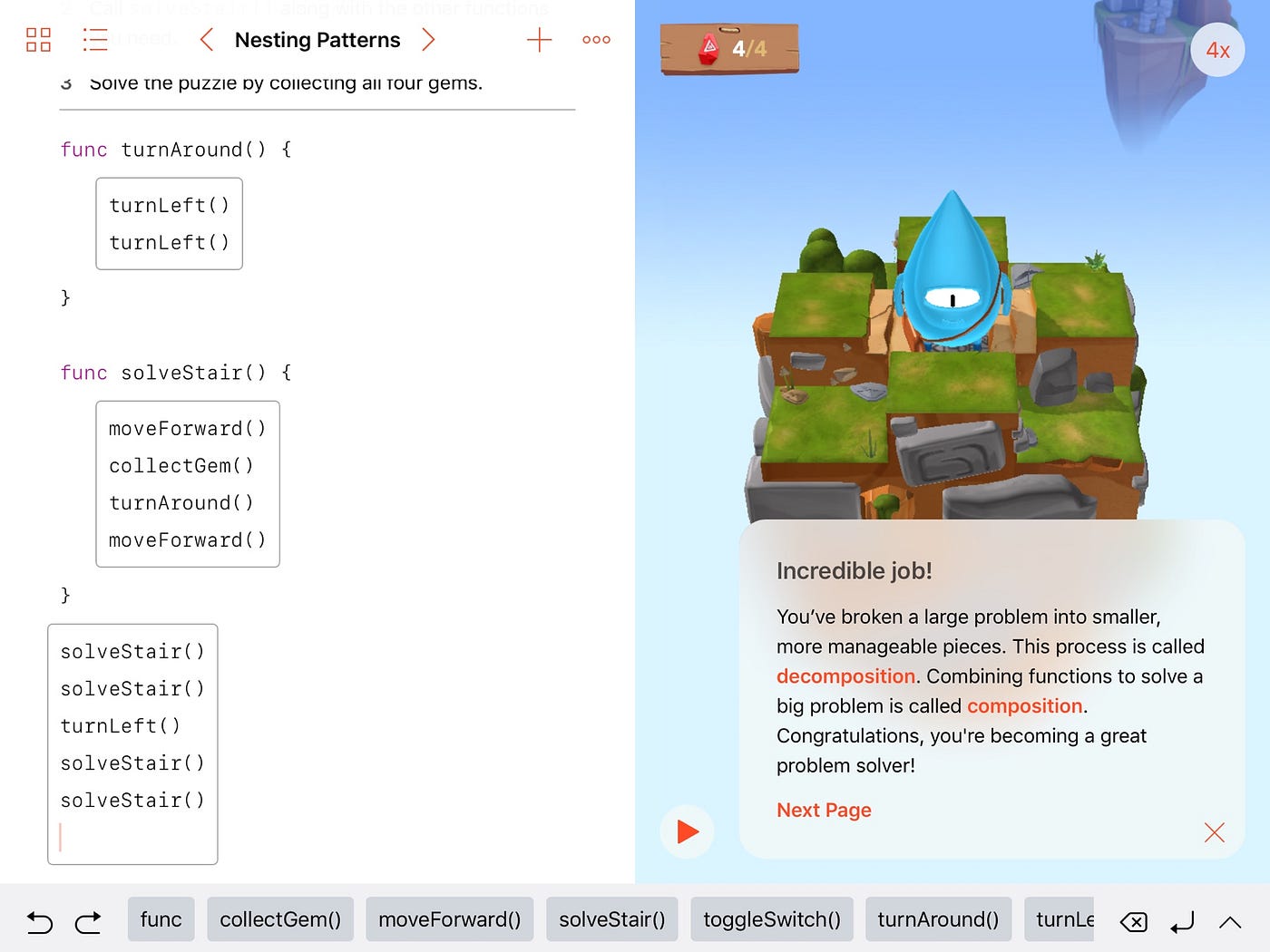Viewport: 1270px width, 952px height.
Task: Close the Incredible job congratulations popup
Action: tap(1215, 832)
